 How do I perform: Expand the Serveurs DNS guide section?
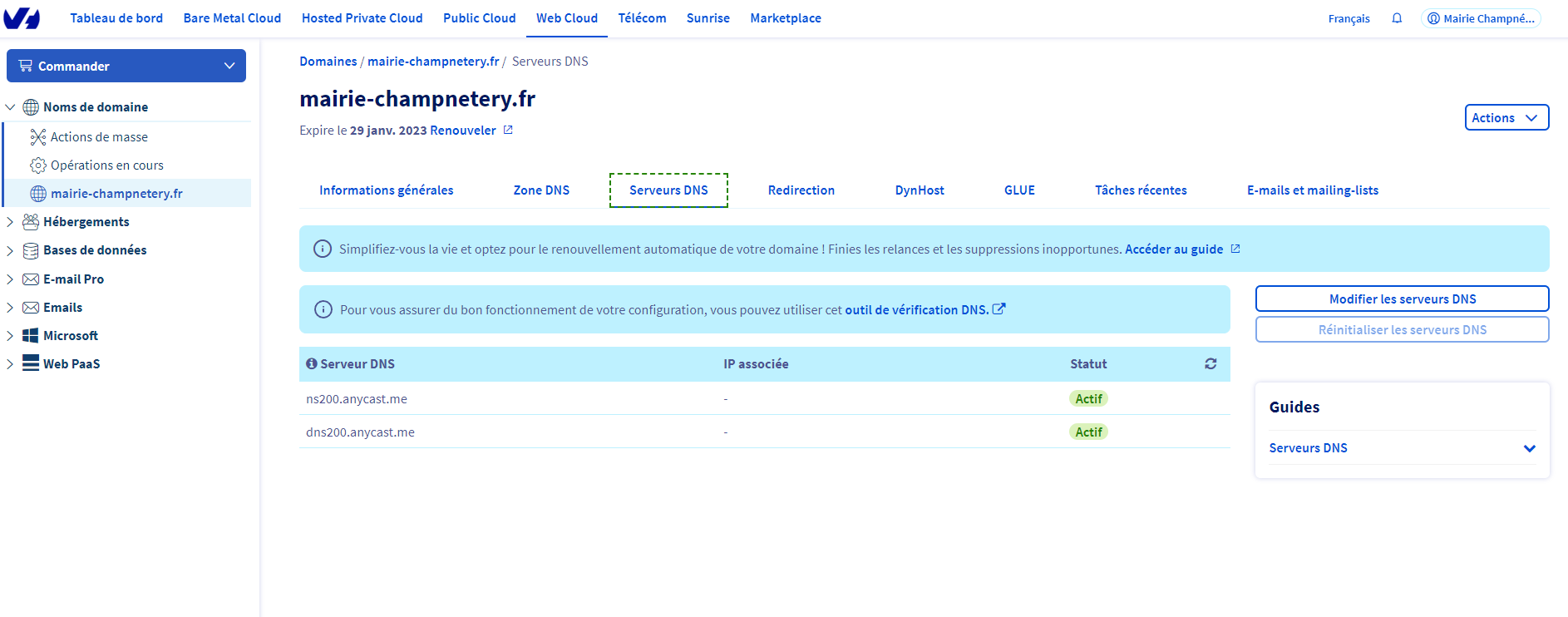pyautogui.click(x=1402, y=448)
